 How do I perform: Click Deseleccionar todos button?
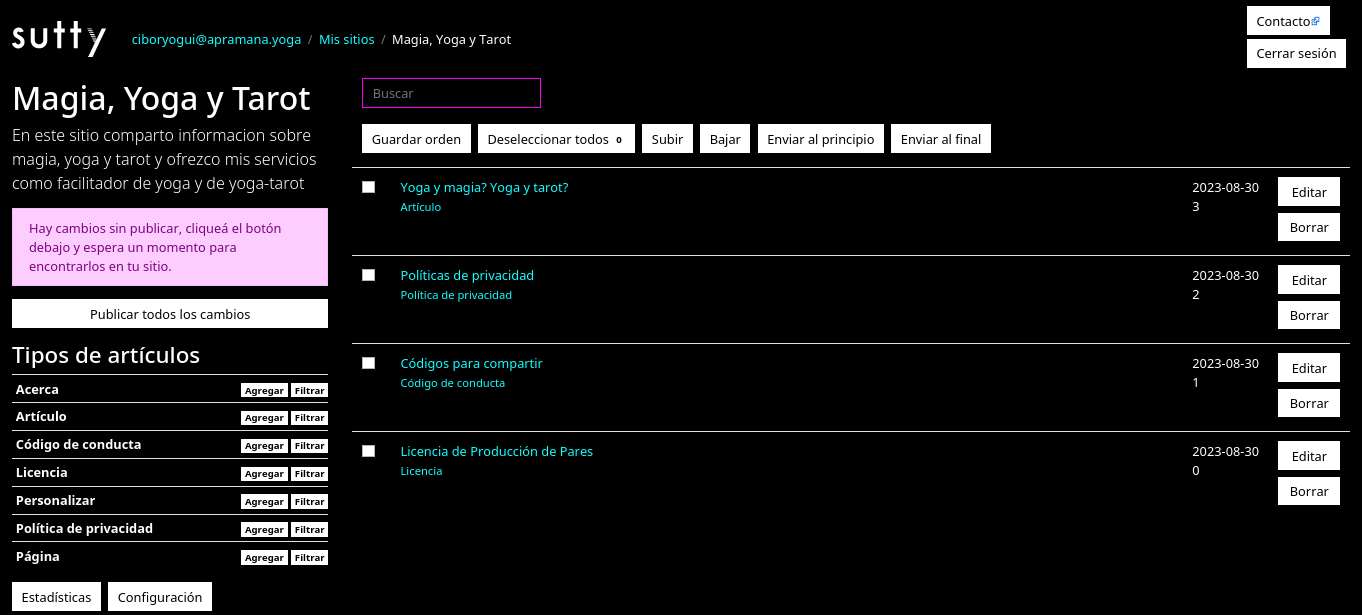click(556, 139)
